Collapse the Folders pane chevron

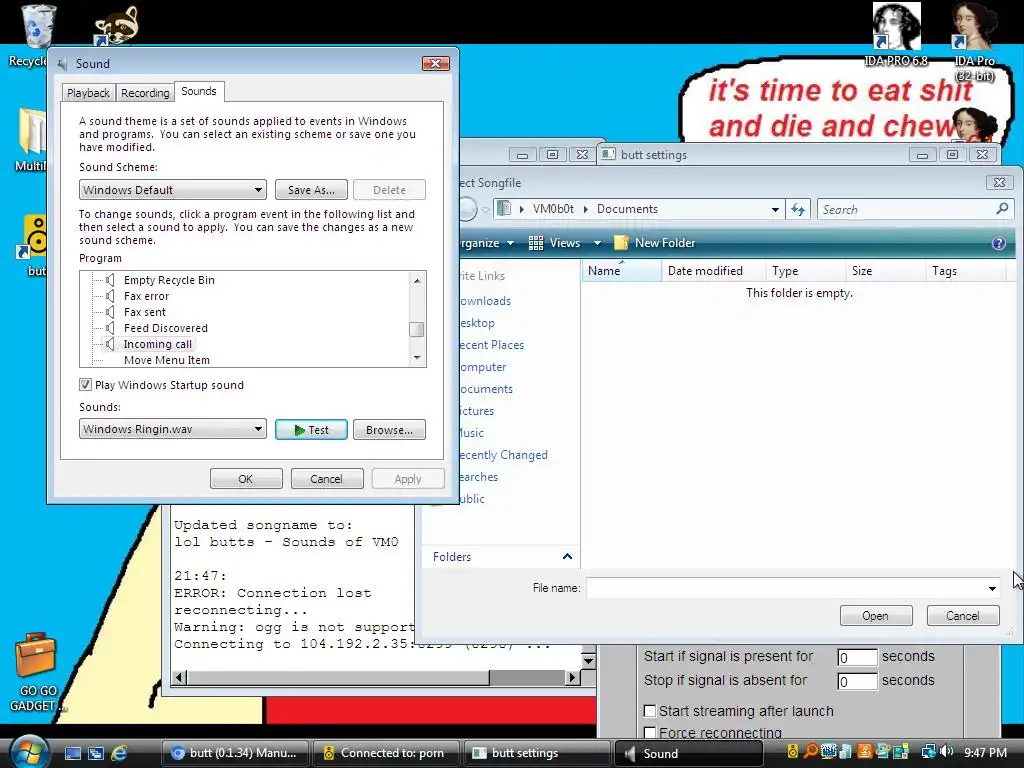(567, 556)
